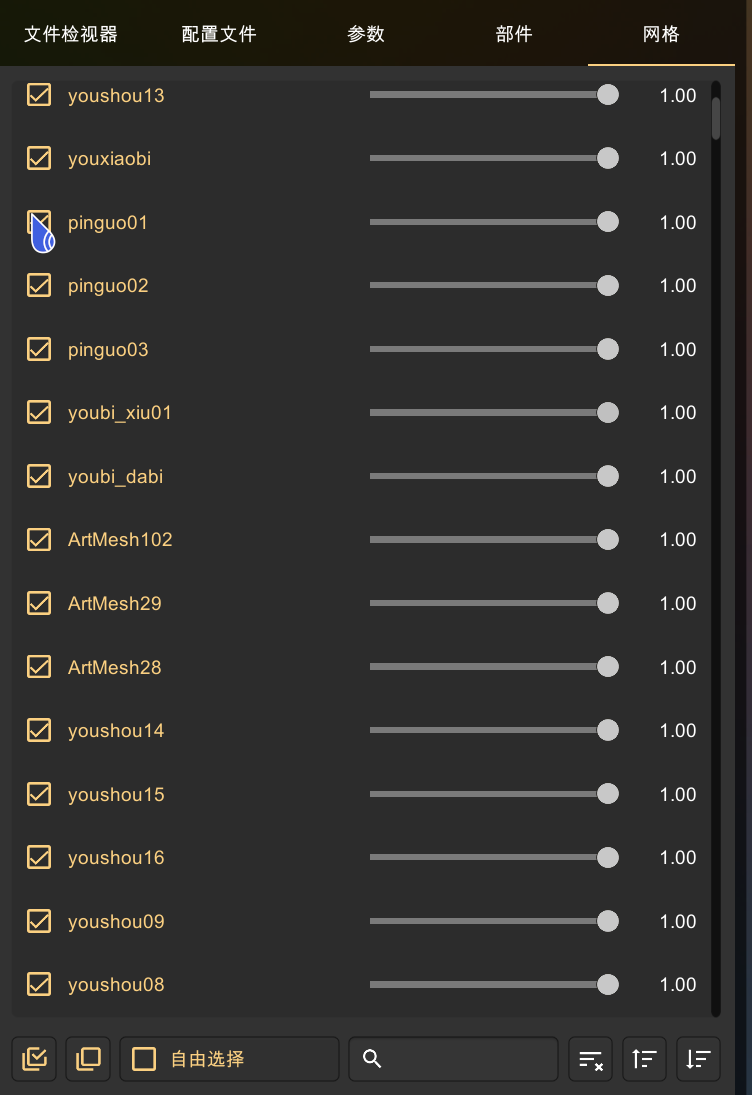Click the sort ascending icon
The height and width of the screenshot is (1095, 752).
coord(644,1059)
